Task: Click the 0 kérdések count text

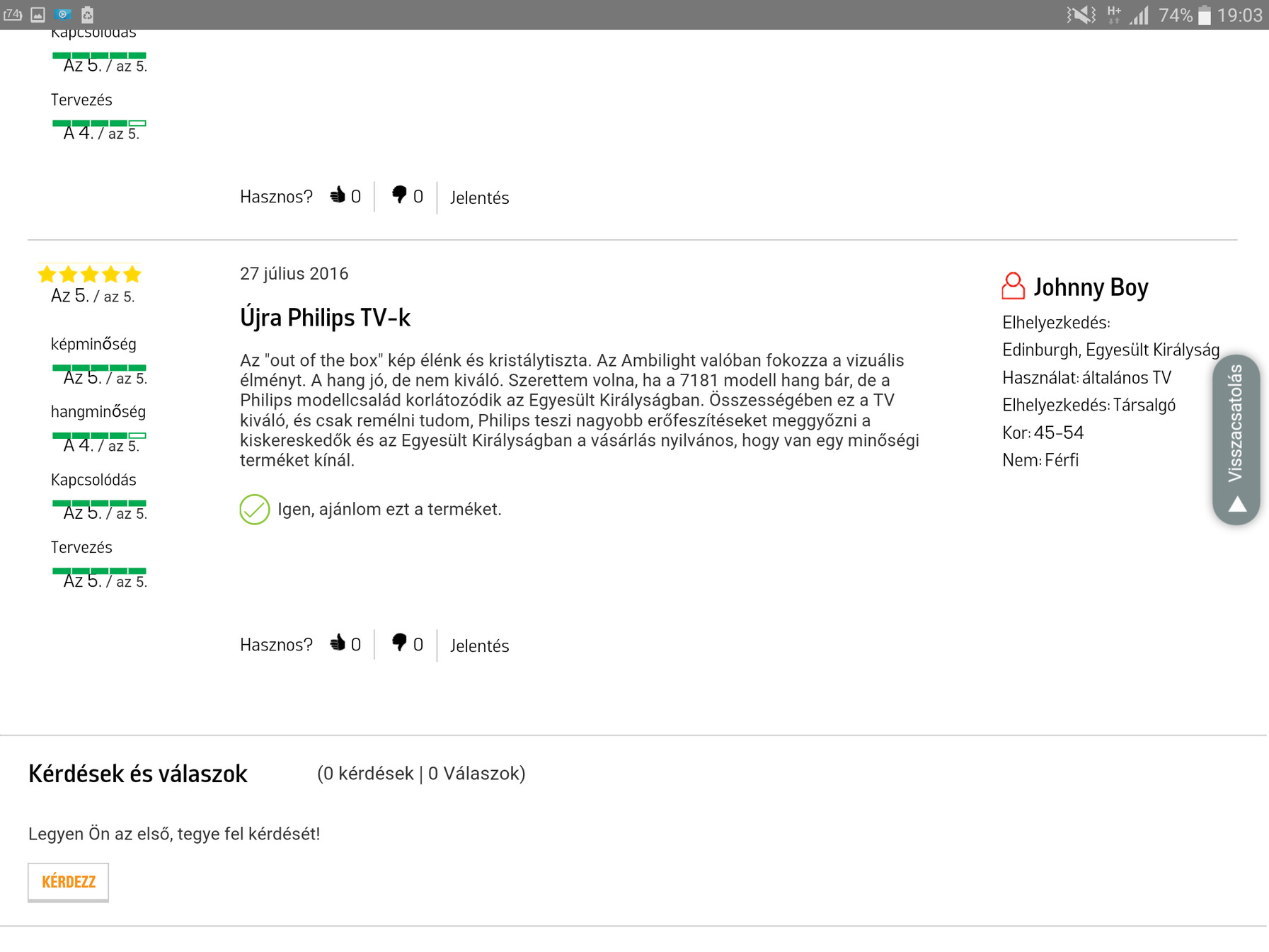Action: click(x=365, y=774)
